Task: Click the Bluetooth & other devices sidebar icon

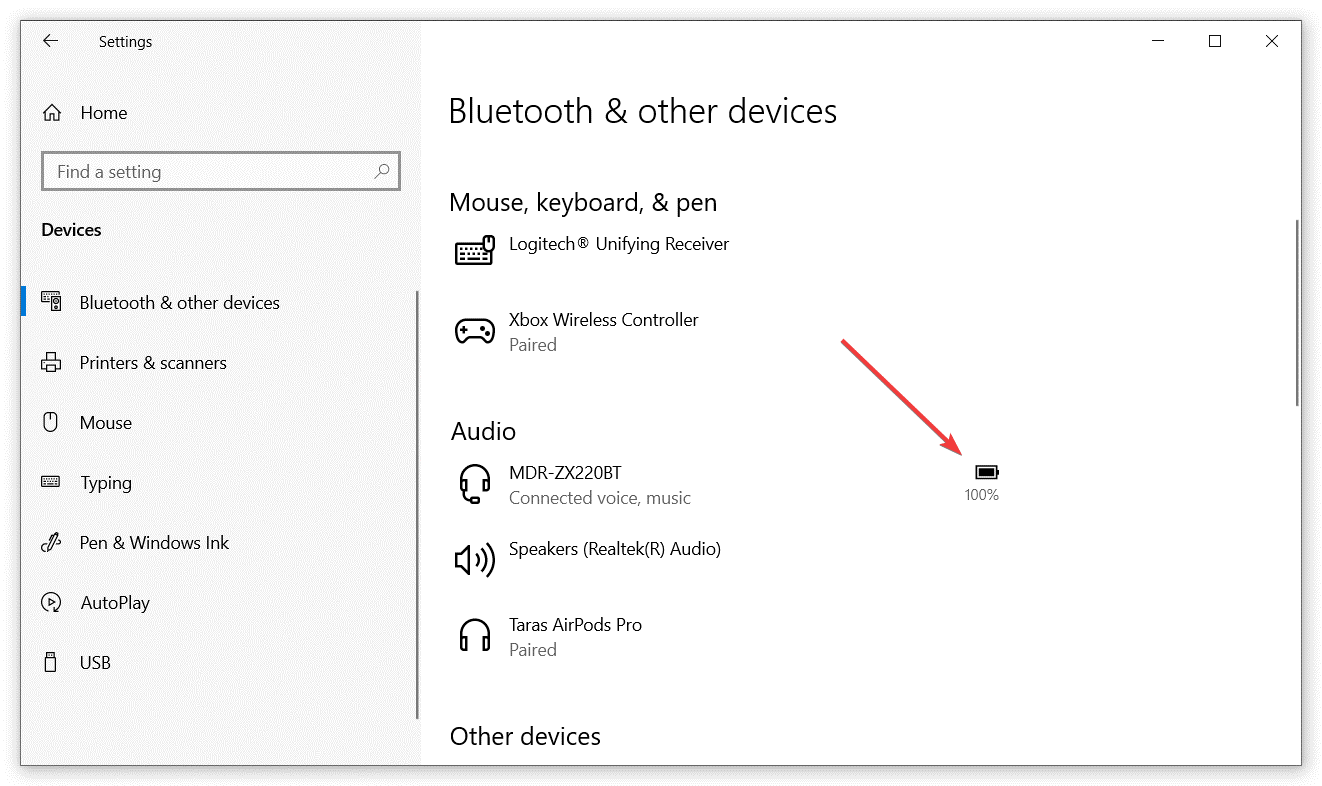Action: pos(51,302)
